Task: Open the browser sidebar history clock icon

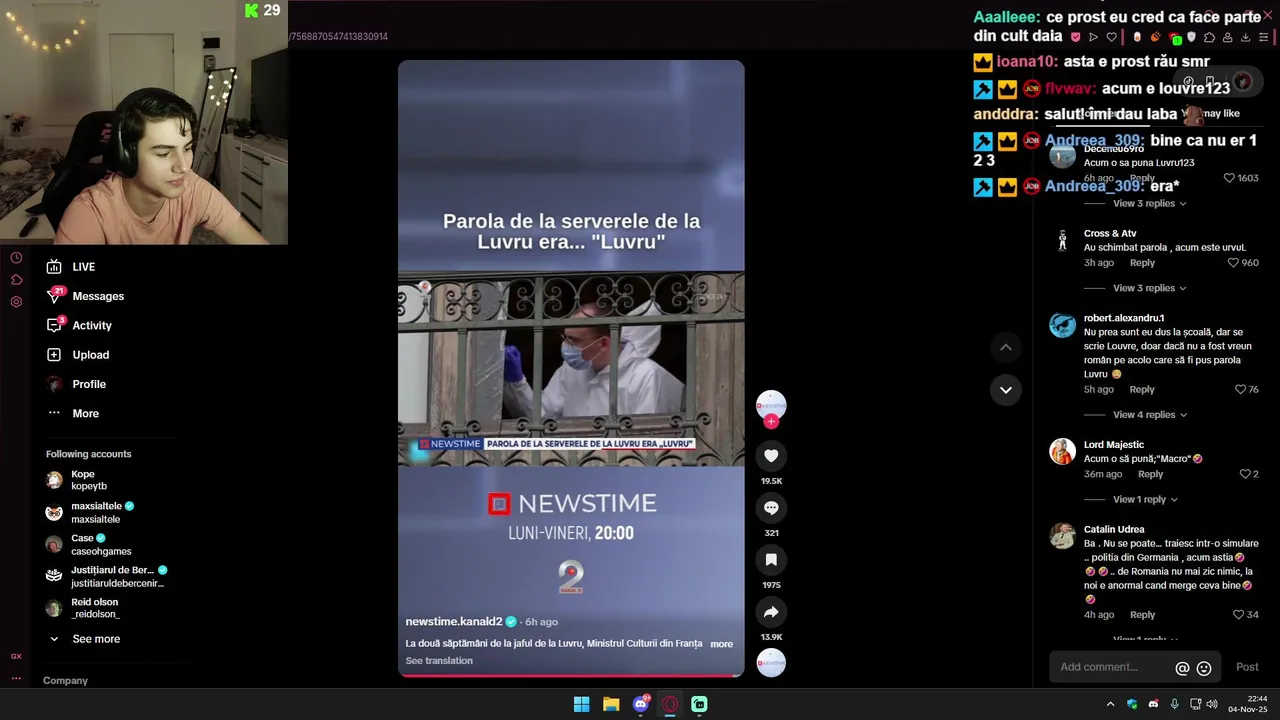Action: coord(16,258)
